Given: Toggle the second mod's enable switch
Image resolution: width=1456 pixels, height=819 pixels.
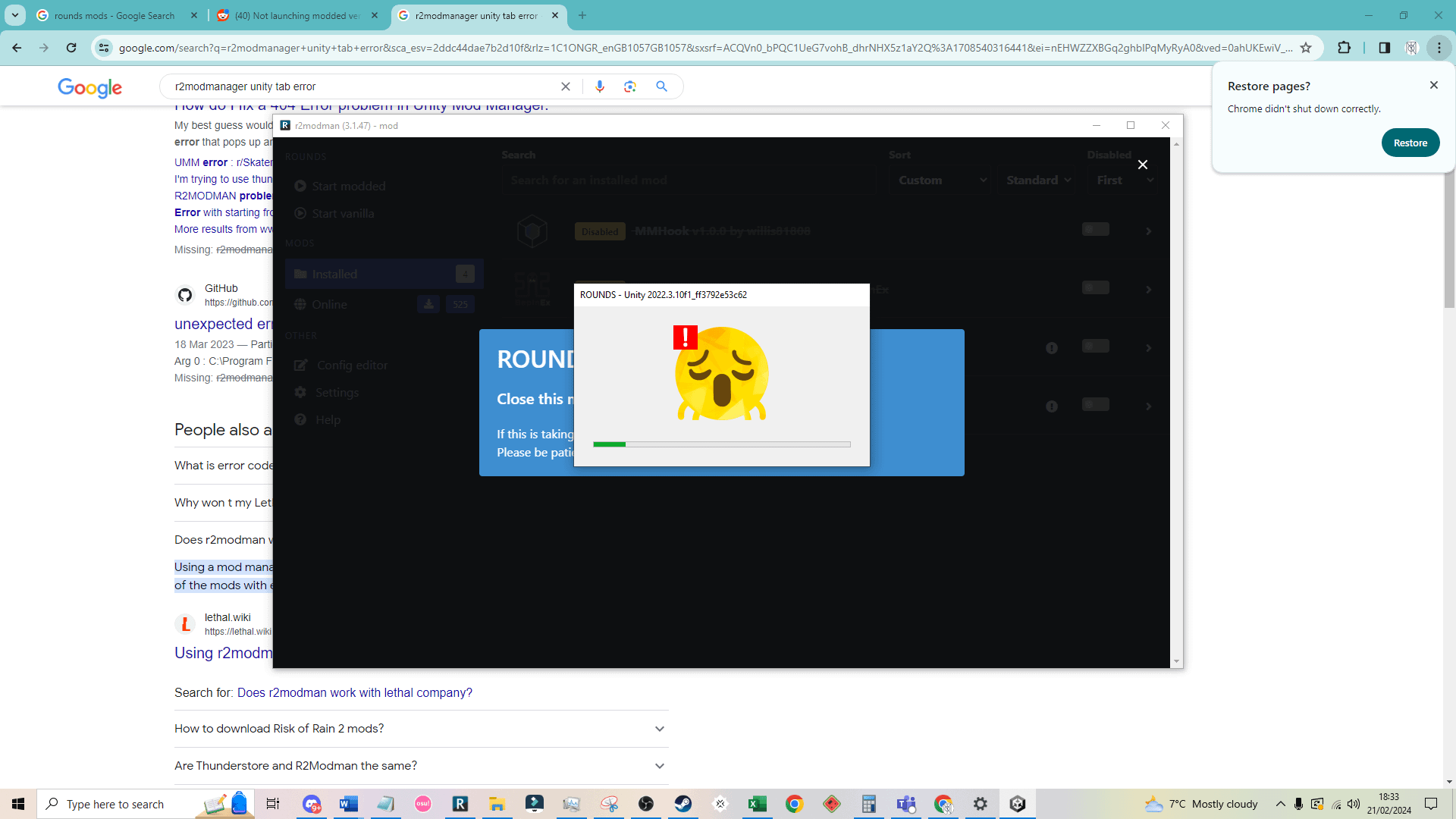Looking at the screenshot, I should [x=1095, y=287].
